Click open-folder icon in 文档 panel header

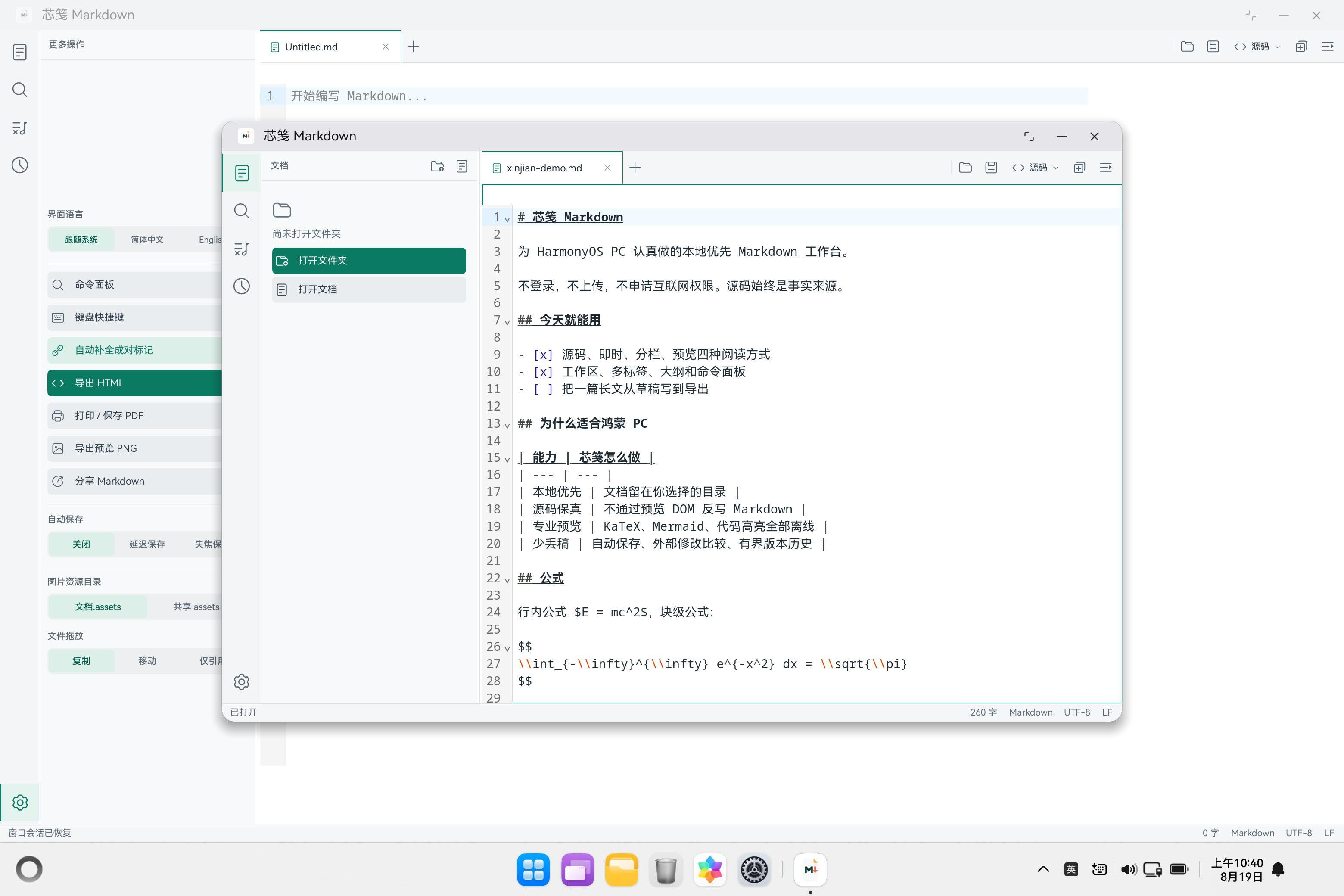coord(437,166)
